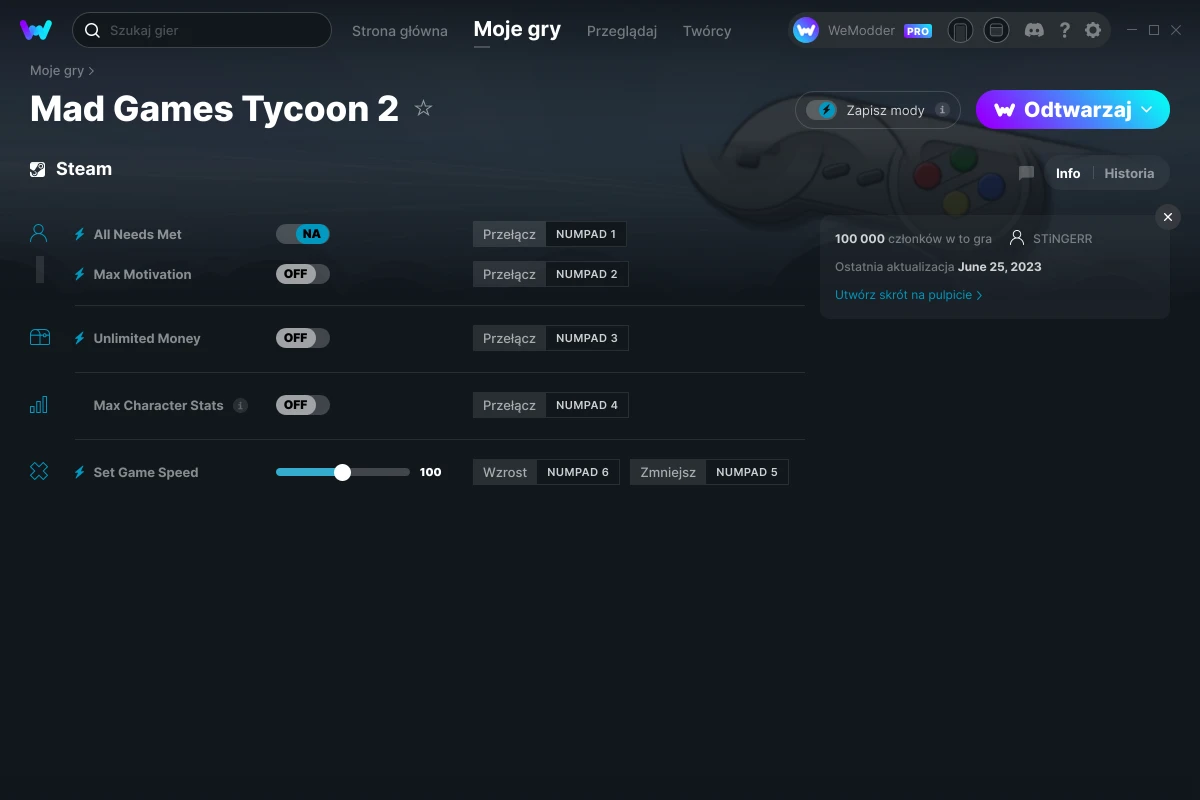
Task: Click Przełącz NUMPAD 3 hotkey button
Action: (551, 338)
